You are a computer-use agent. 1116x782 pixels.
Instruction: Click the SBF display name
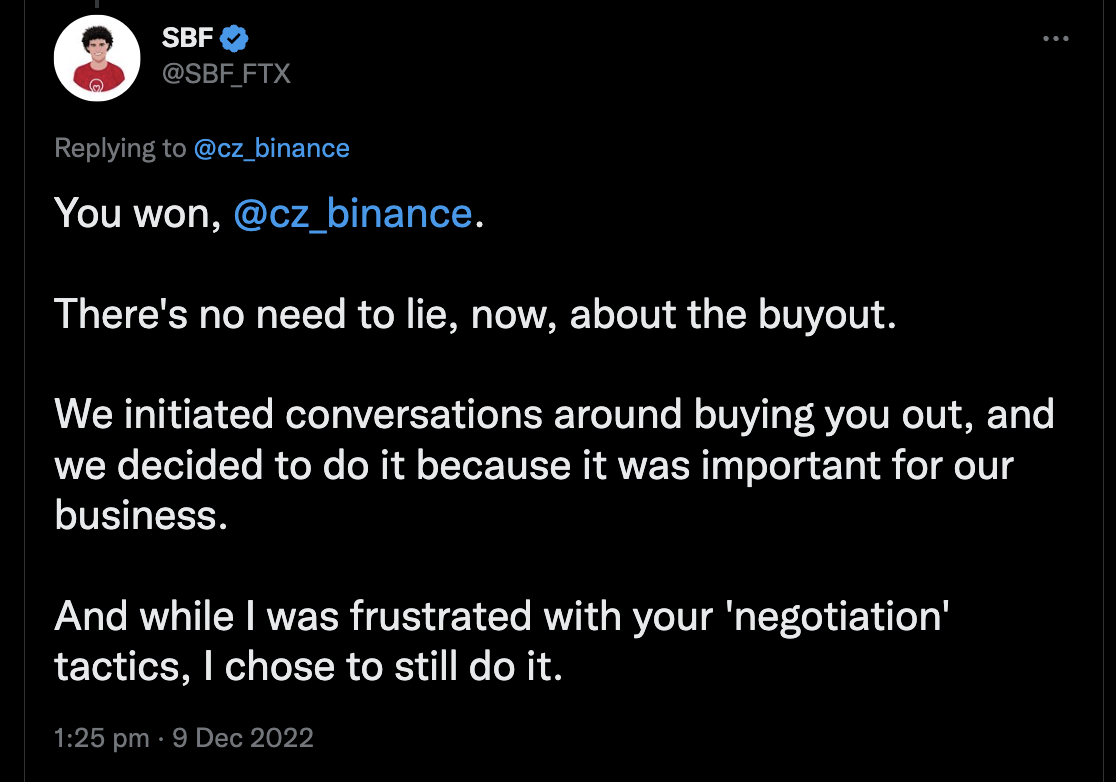[187, 39]
